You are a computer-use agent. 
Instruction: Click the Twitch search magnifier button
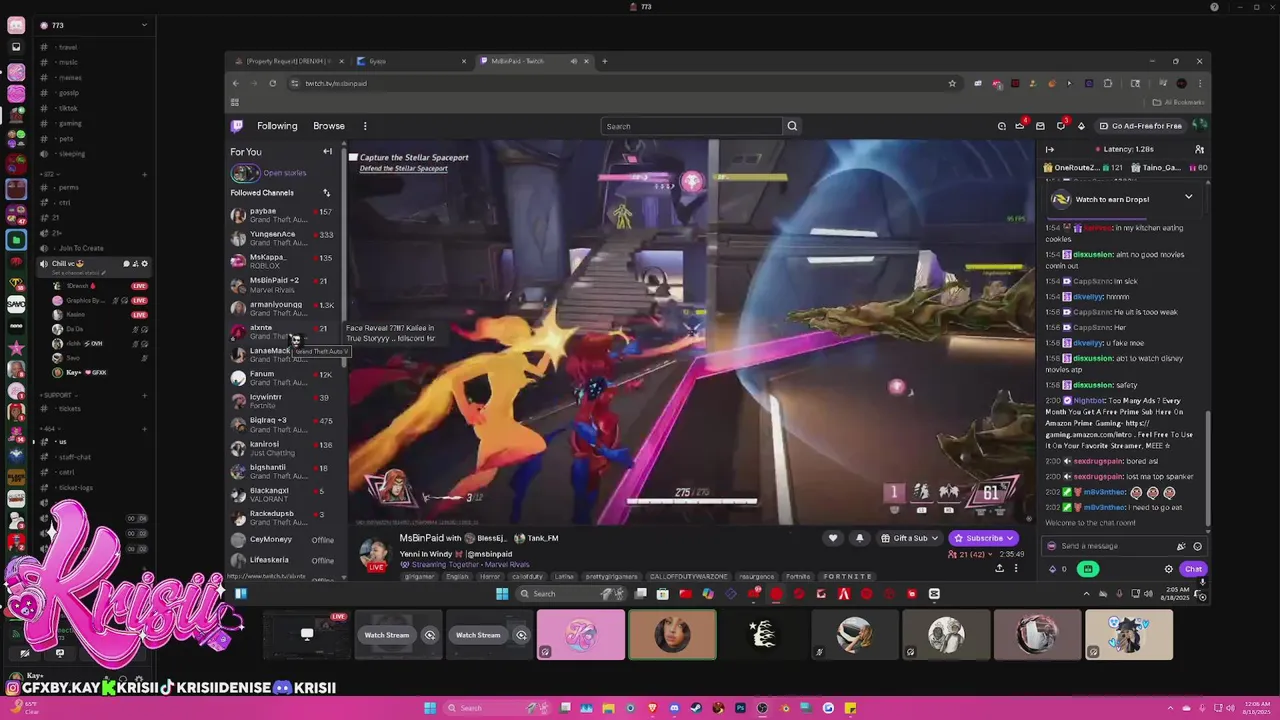(792, 126)
